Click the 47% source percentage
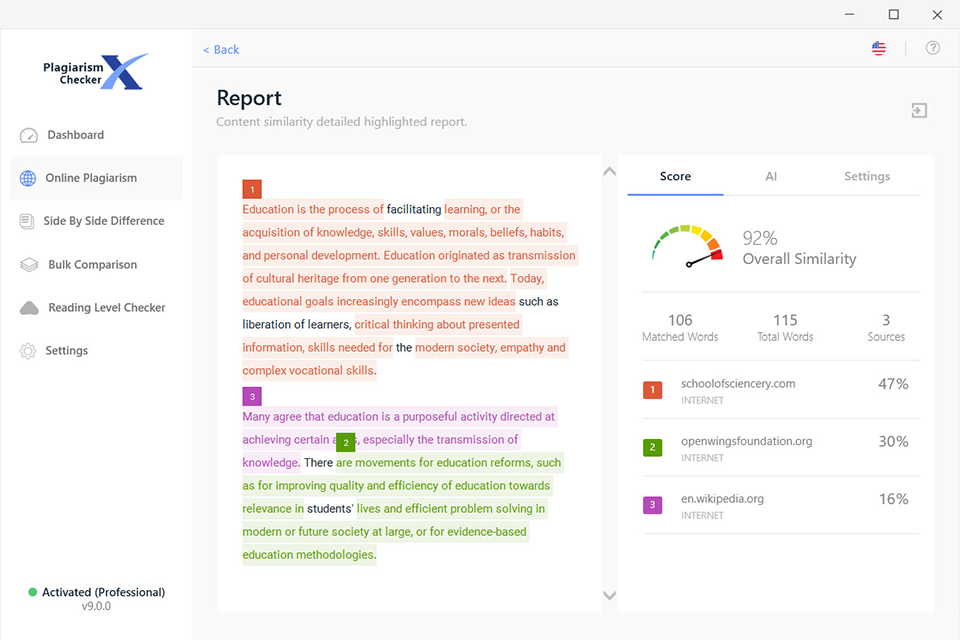This screenshot has height=640, width=960. pos(893,384)
